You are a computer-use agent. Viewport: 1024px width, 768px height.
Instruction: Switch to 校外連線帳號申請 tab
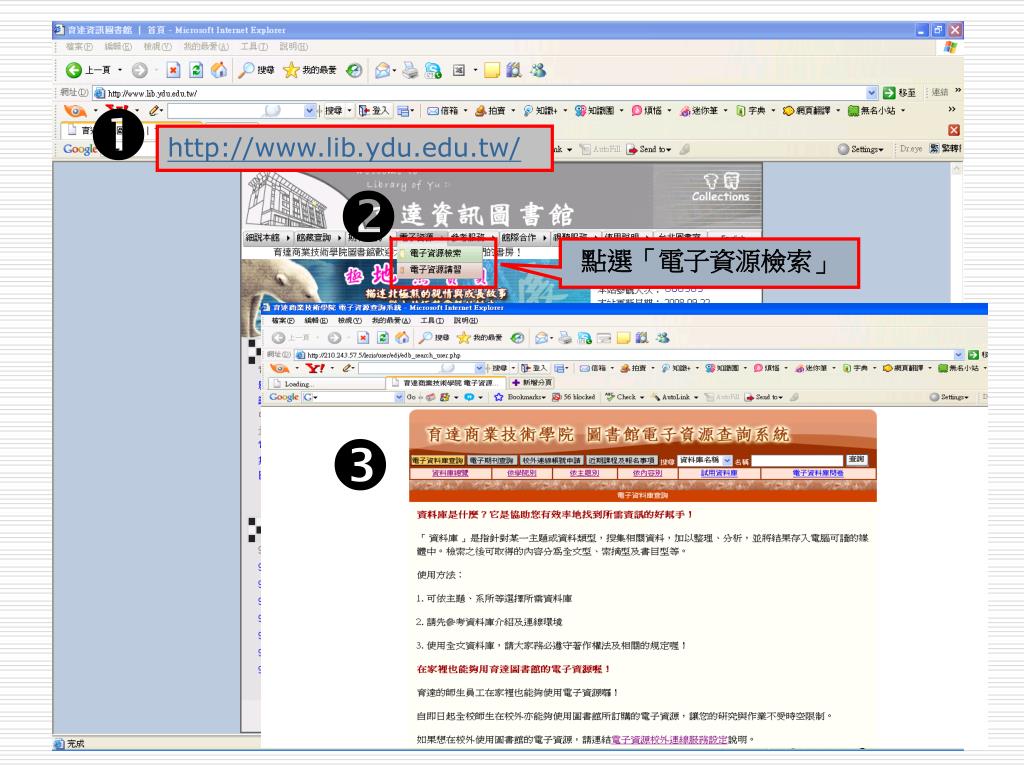coord(552,460)
